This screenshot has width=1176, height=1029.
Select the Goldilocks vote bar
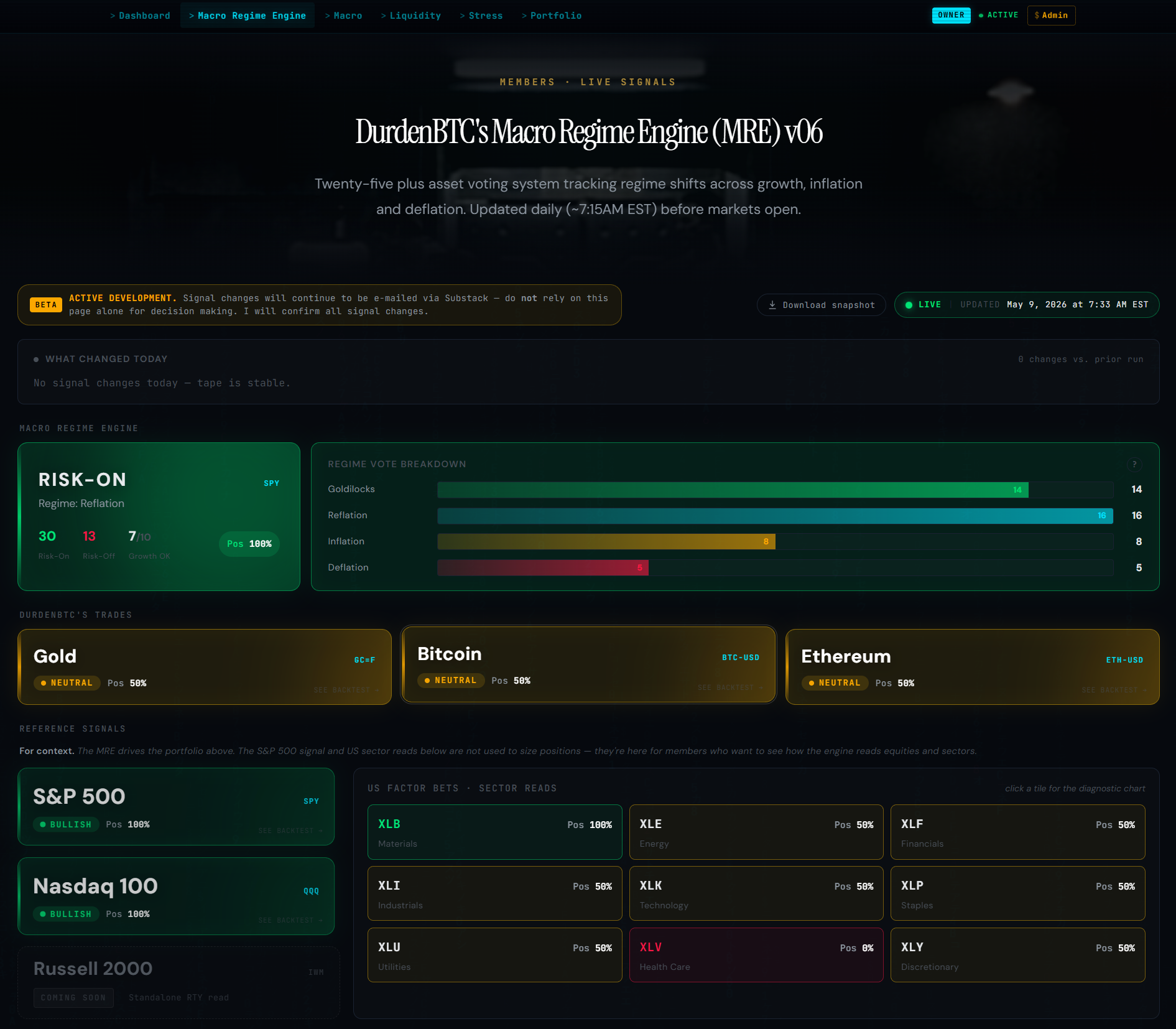775,490
